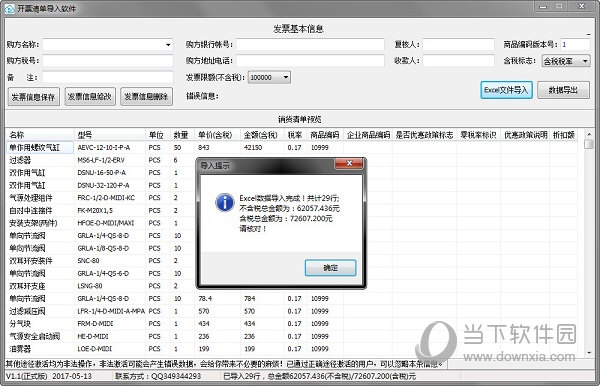Close the 开票清单导入软件 window

(582, 7)
